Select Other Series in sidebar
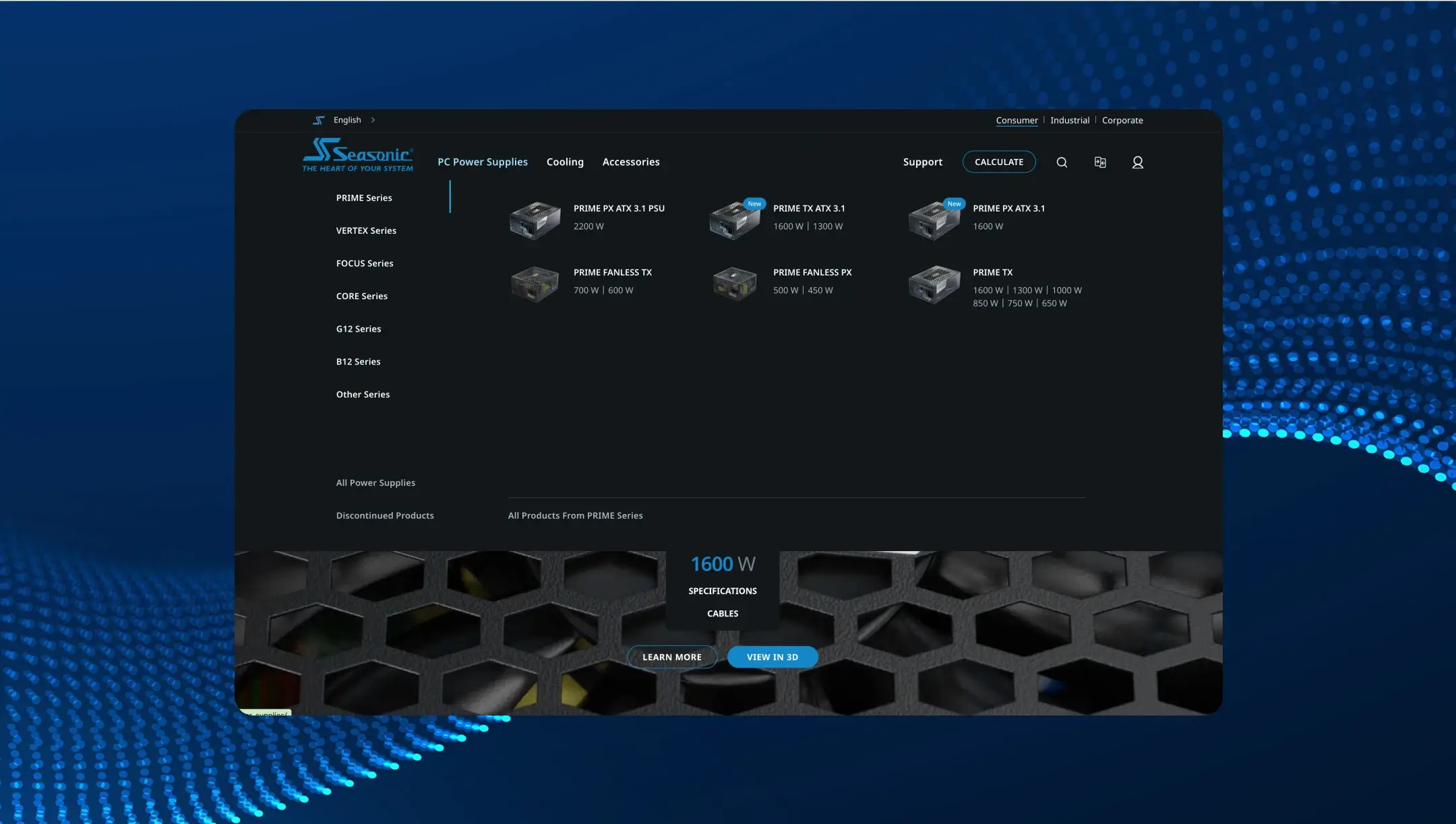1456x824 pixels. click(x=363, y=394)
